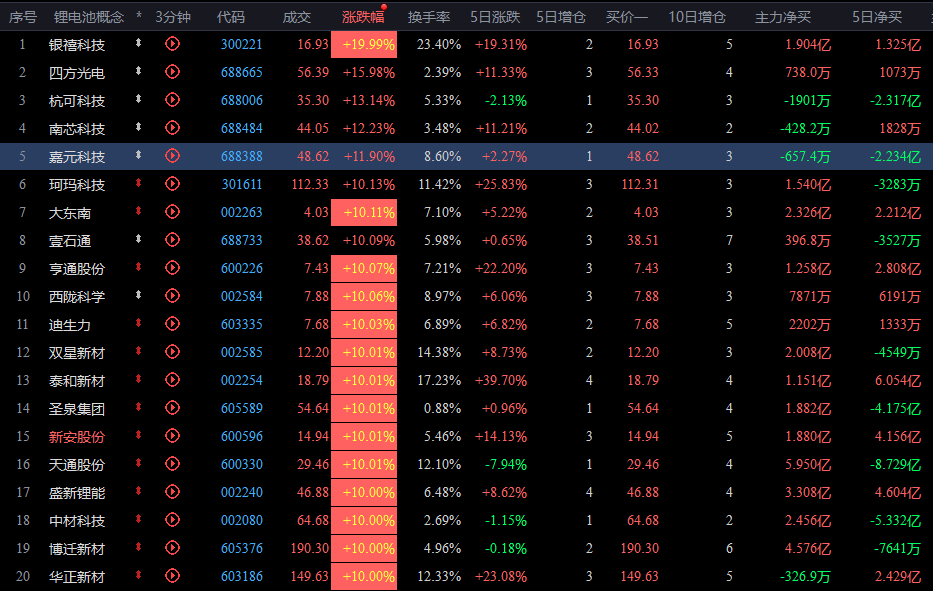
Task: Select the row for 盛新锂能
Action: point(466,492)
